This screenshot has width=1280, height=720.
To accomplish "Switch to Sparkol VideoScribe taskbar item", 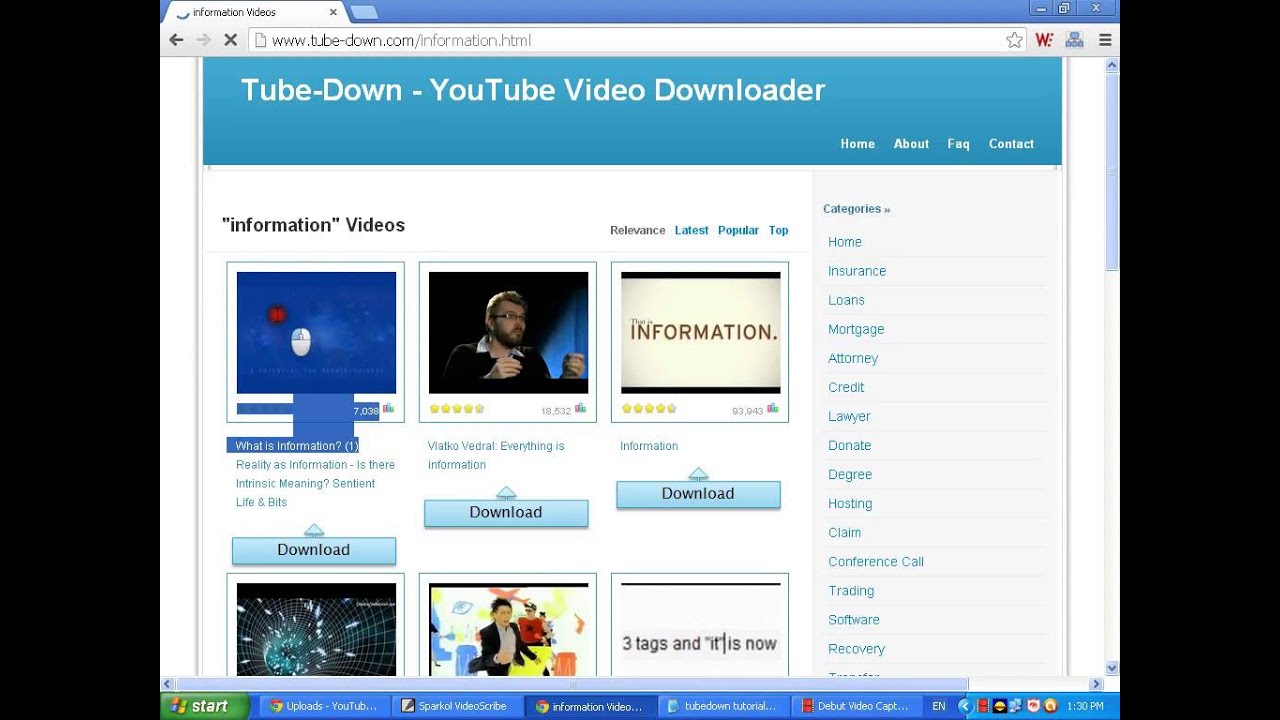I will 458,706.
